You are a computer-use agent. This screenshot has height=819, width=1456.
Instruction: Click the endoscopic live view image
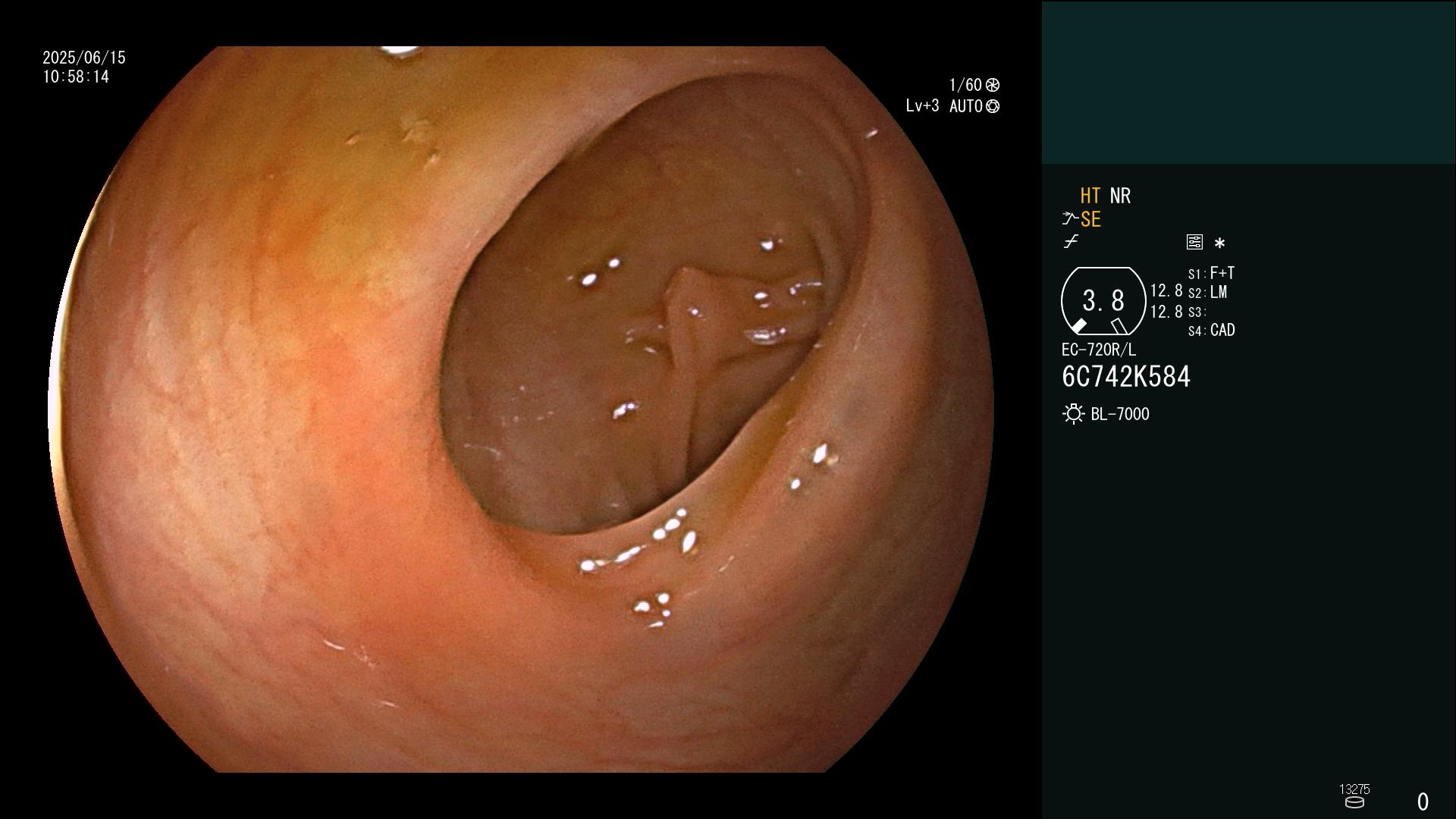(521, 409)
